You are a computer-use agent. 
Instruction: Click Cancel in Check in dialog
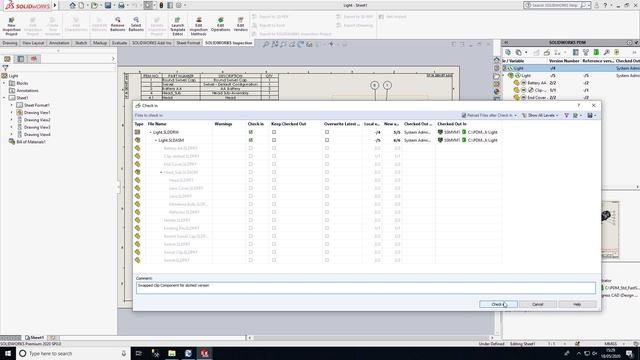(538, 304)
